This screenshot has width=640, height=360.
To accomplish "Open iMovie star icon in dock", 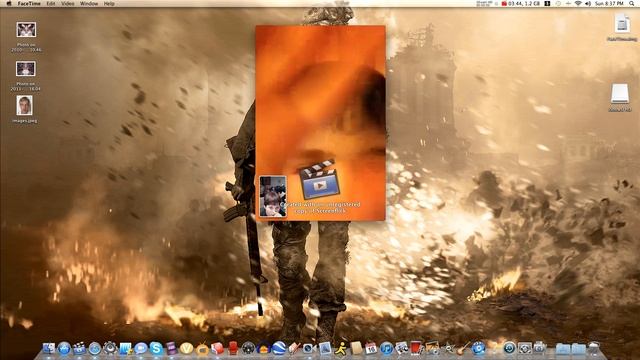I will [x=449, y=348].
